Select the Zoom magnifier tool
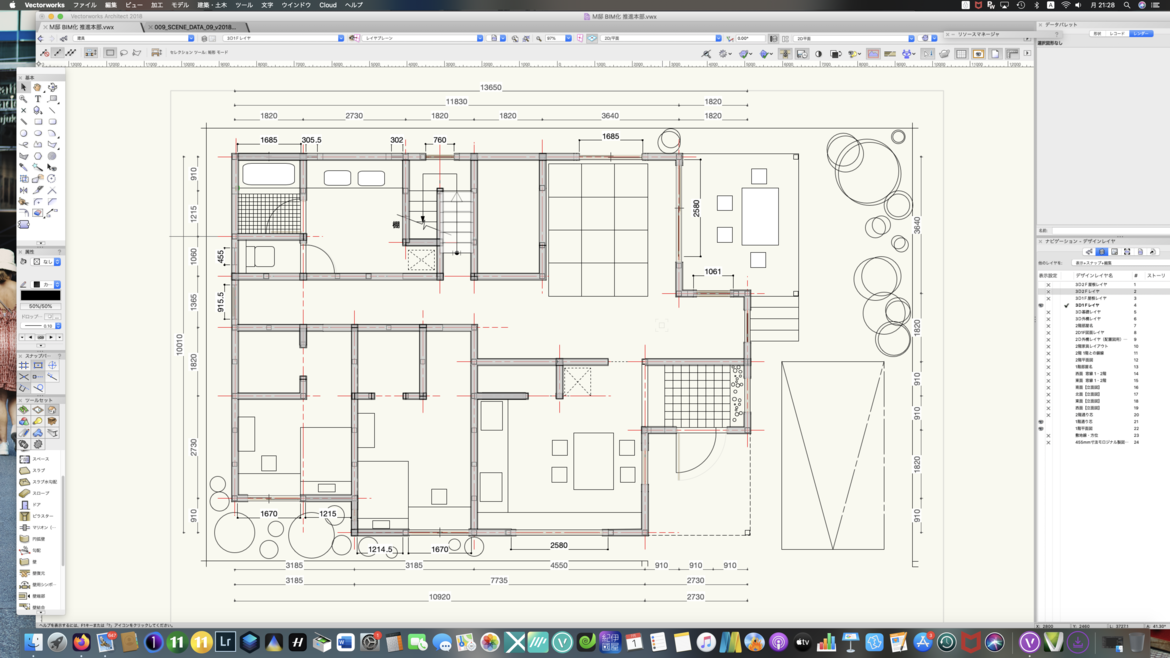Image resolution: width=1170 pixels, height=658 pixels. (x=24, y=99)
